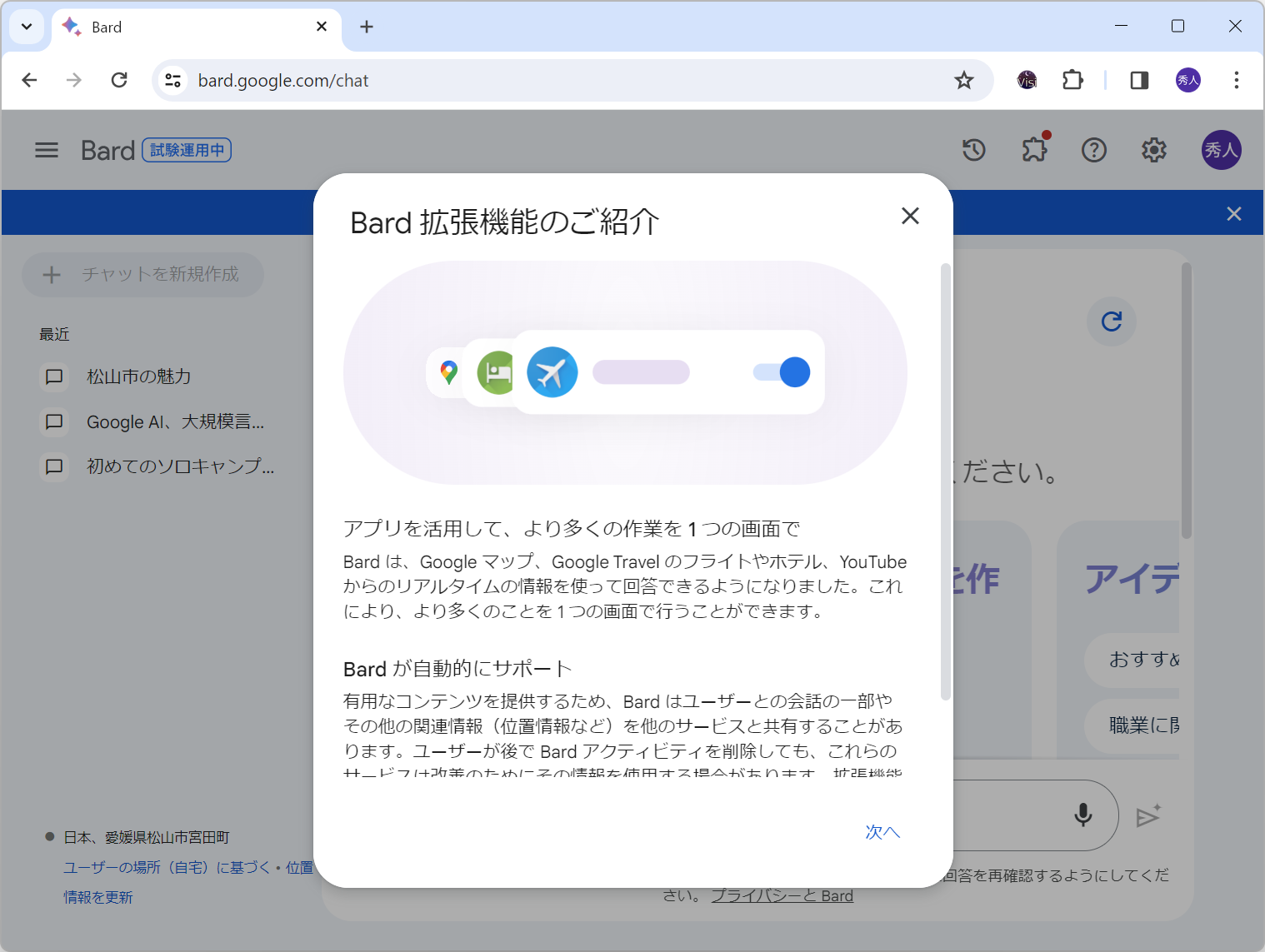Image resolution: width=1265 pixels, height=952 pixels.
Task: Click the hotel extension icon in the illustration
Action: point(497,372)
